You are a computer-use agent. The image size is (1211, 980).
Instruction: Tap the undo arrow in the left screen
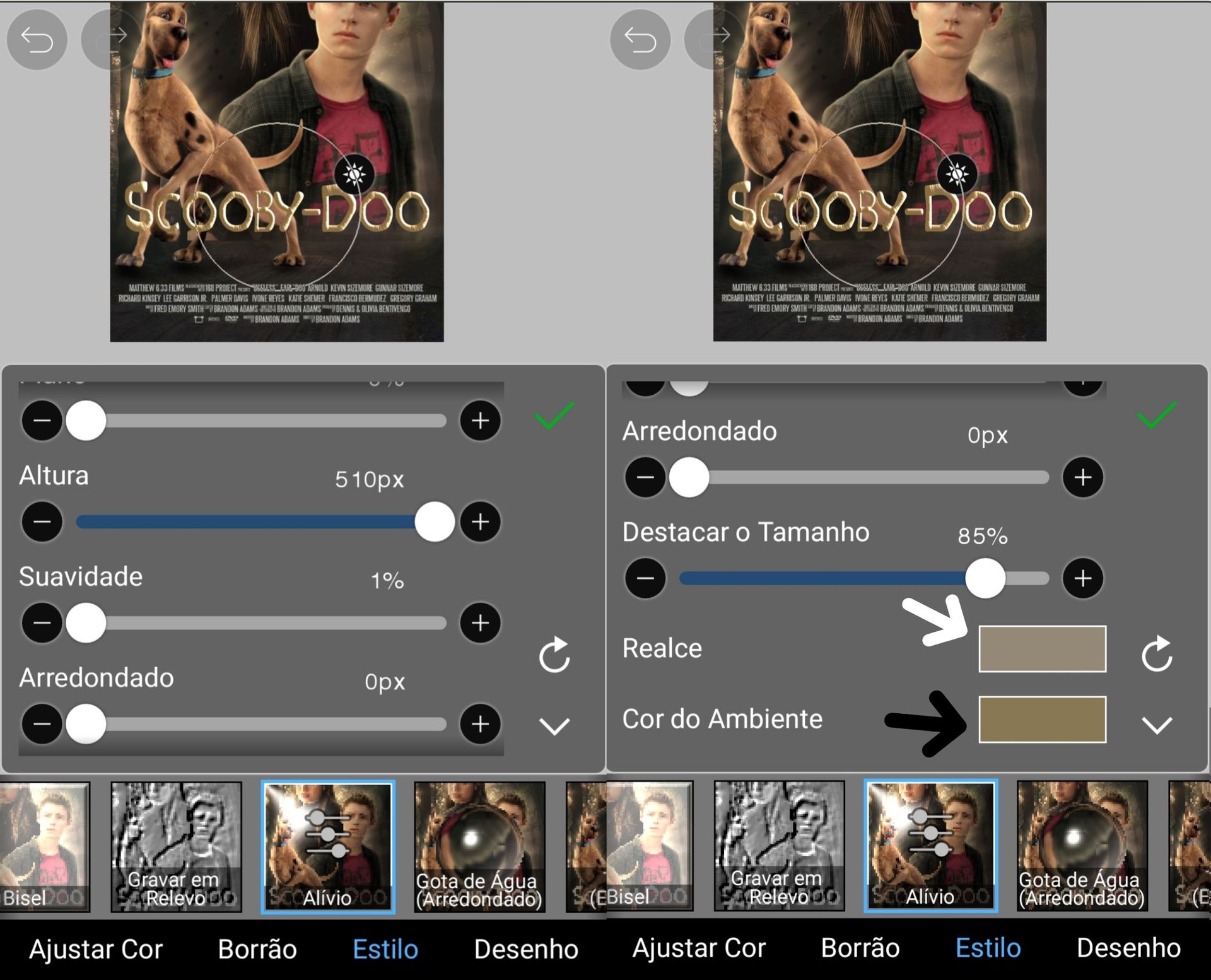click(x=37, y=40)
